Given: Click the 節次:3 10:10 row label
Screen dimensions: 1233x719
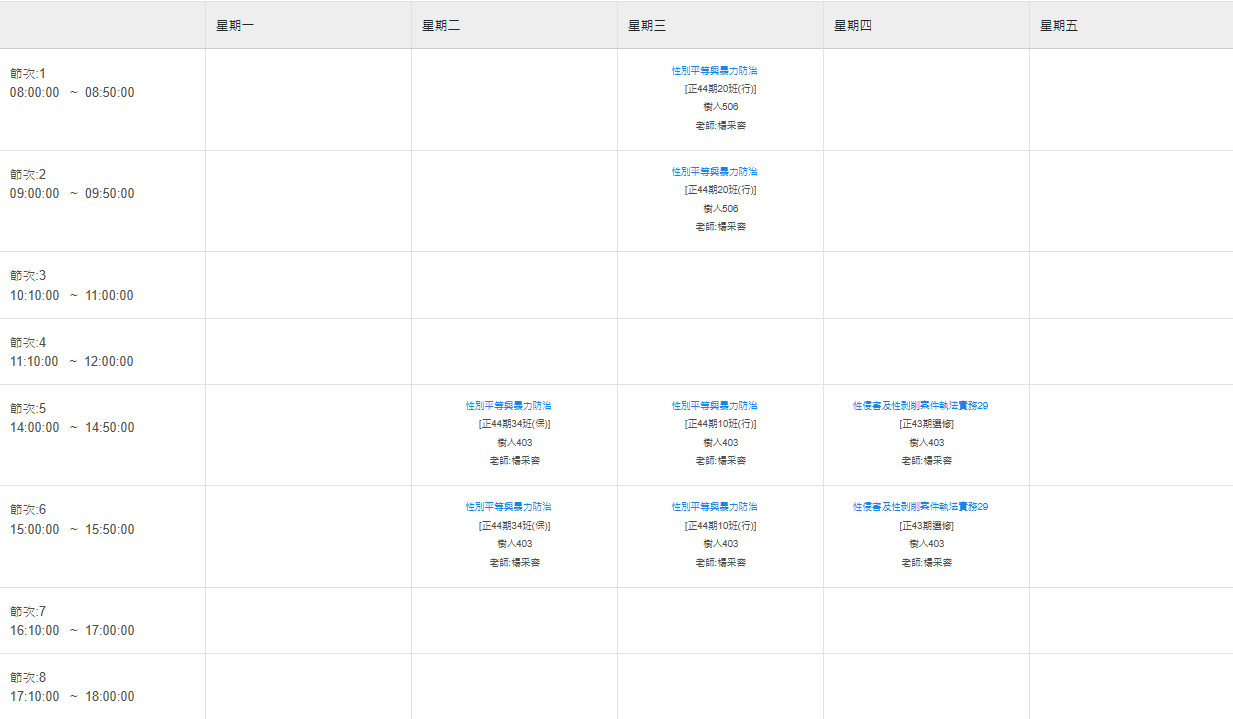Looking at the screenshot, I should point(72,285).
